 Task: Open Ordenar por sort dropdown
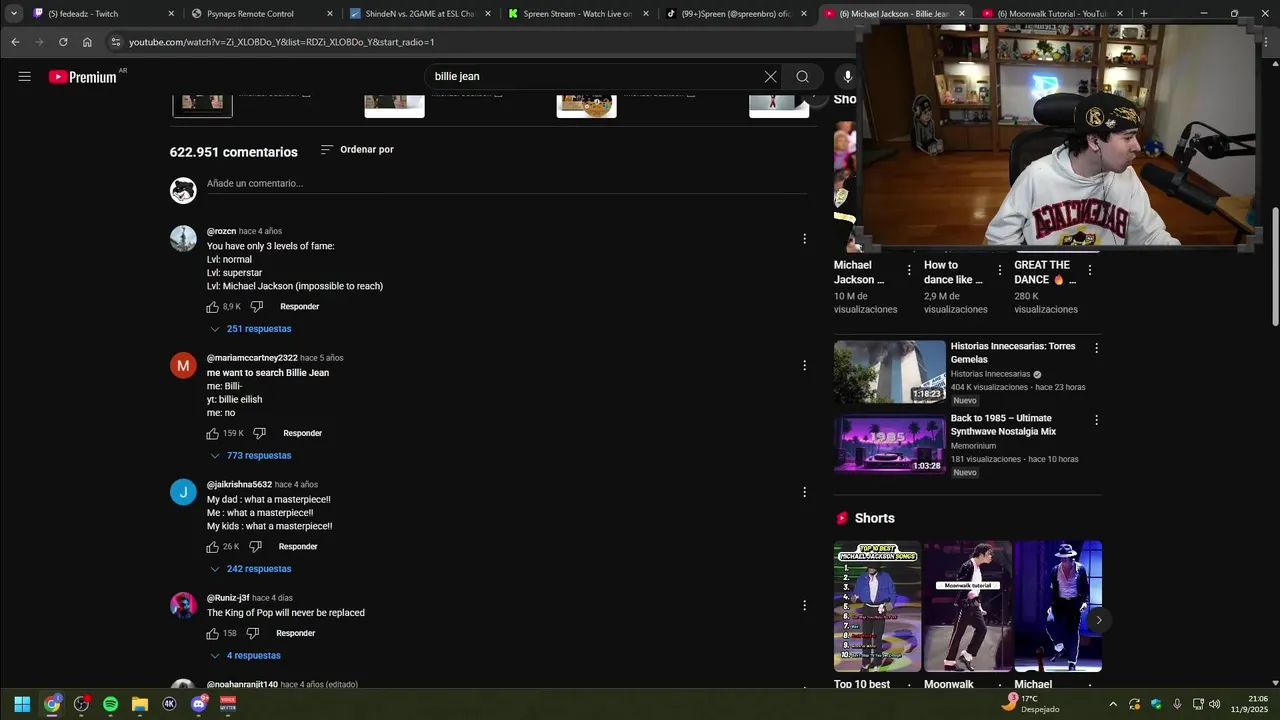pyautogui.click(x=357, y=150)
